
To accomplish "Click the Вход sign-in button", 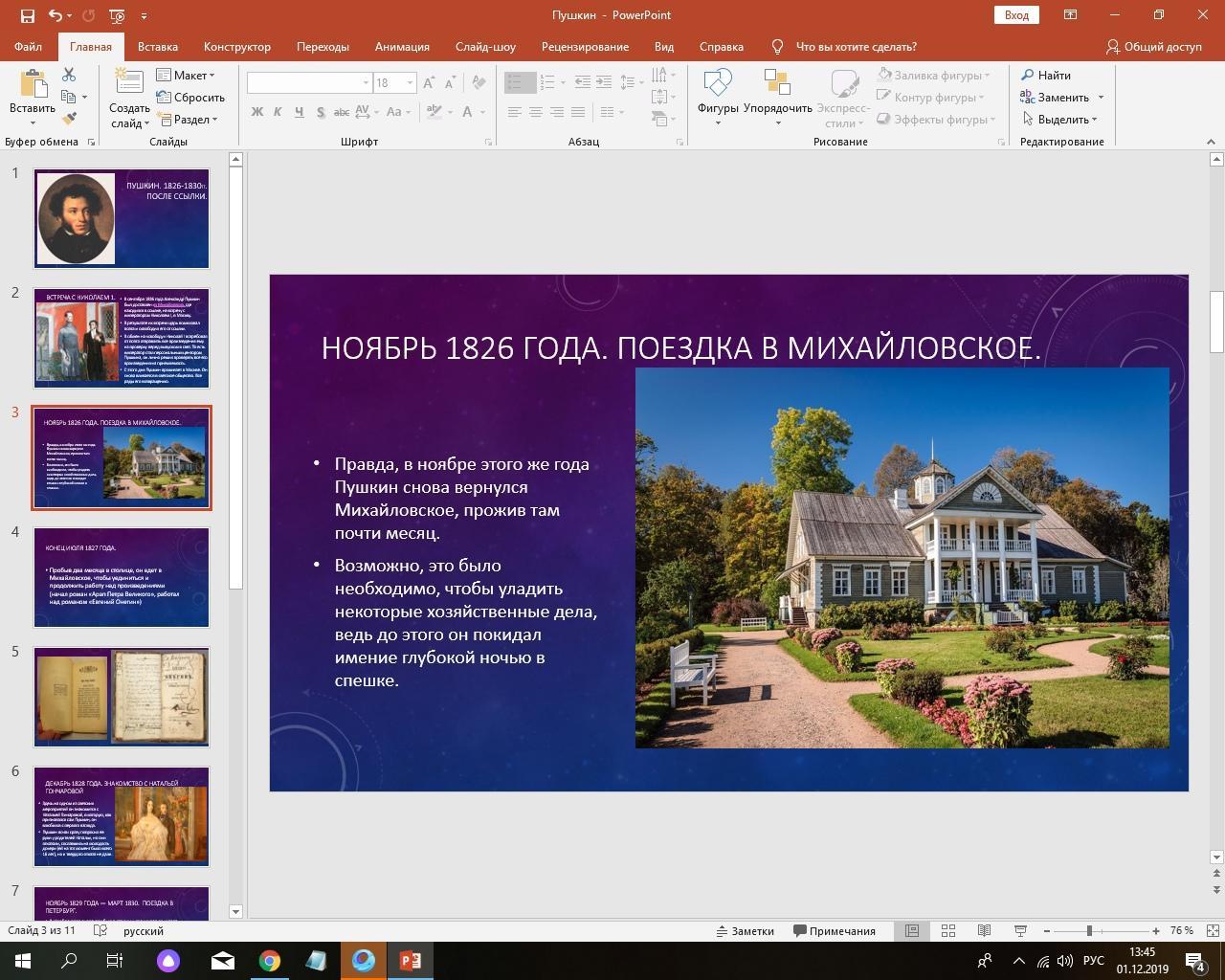I will click(x=1016, y=15).
